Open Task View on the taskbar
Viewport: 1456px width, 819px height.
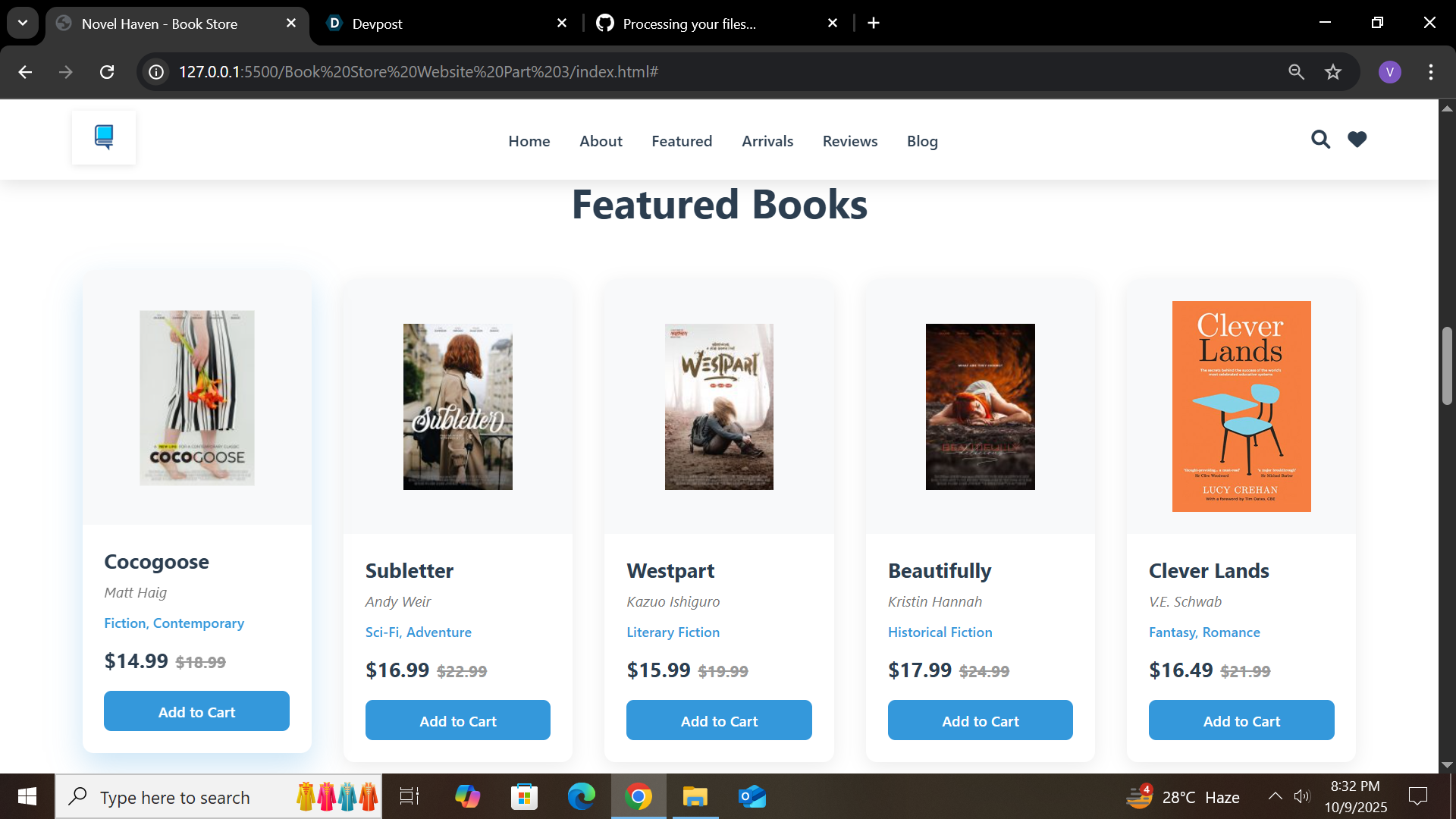(x=409, y=796)
